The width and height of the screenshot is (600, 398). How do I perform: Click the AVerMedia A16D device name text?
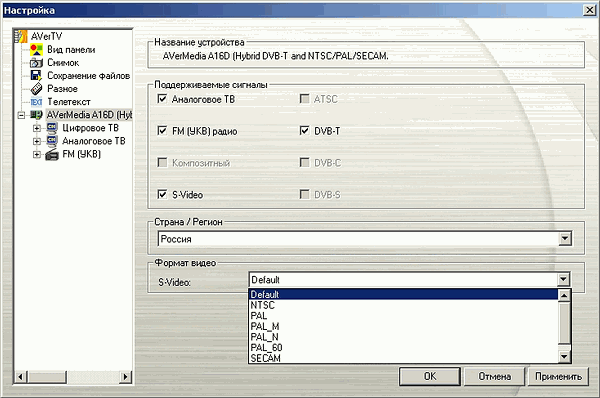(276, 56)
